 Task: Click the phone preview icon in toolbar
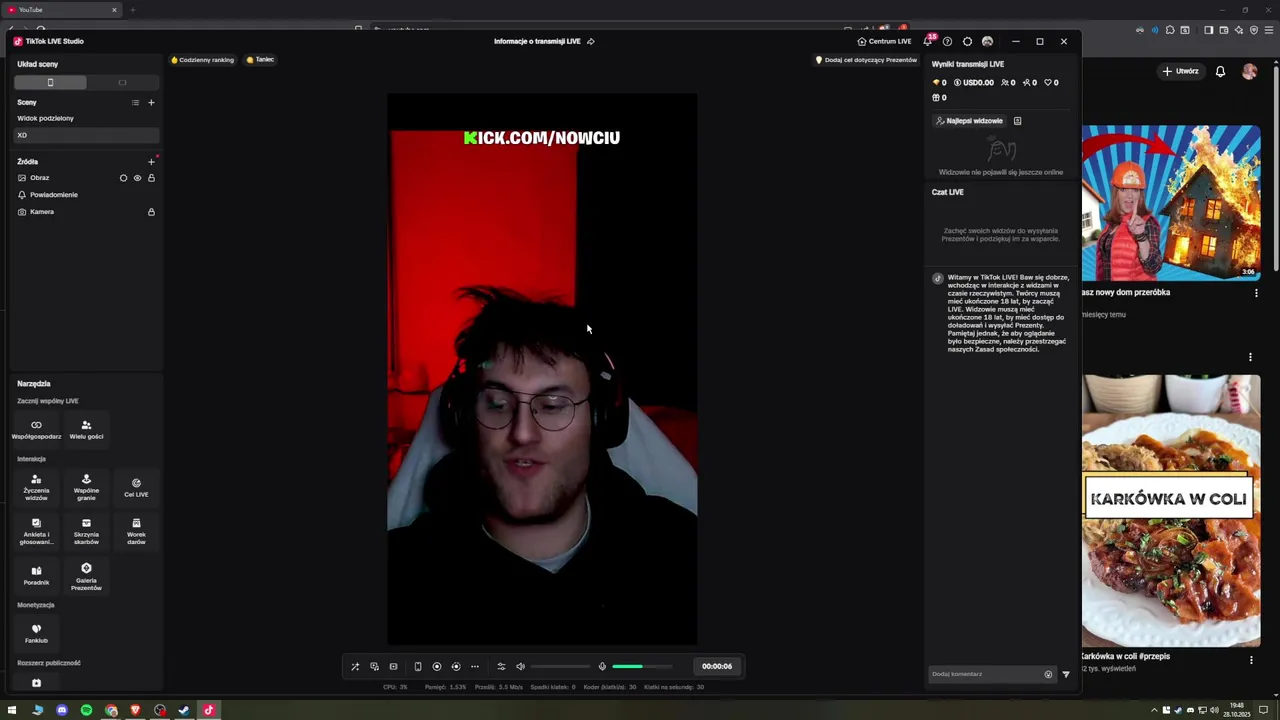(x=418, y=666)
